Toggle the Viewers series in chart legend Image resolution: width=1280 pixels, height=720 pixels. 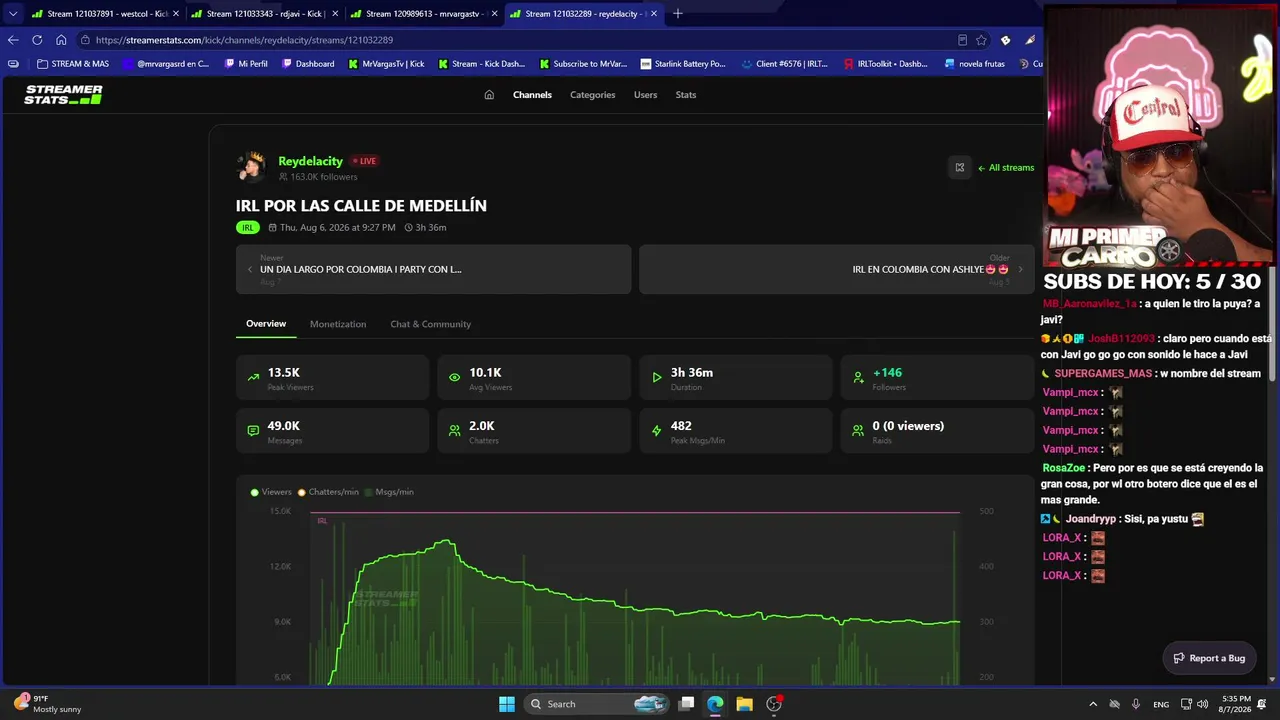coord(271,492)
